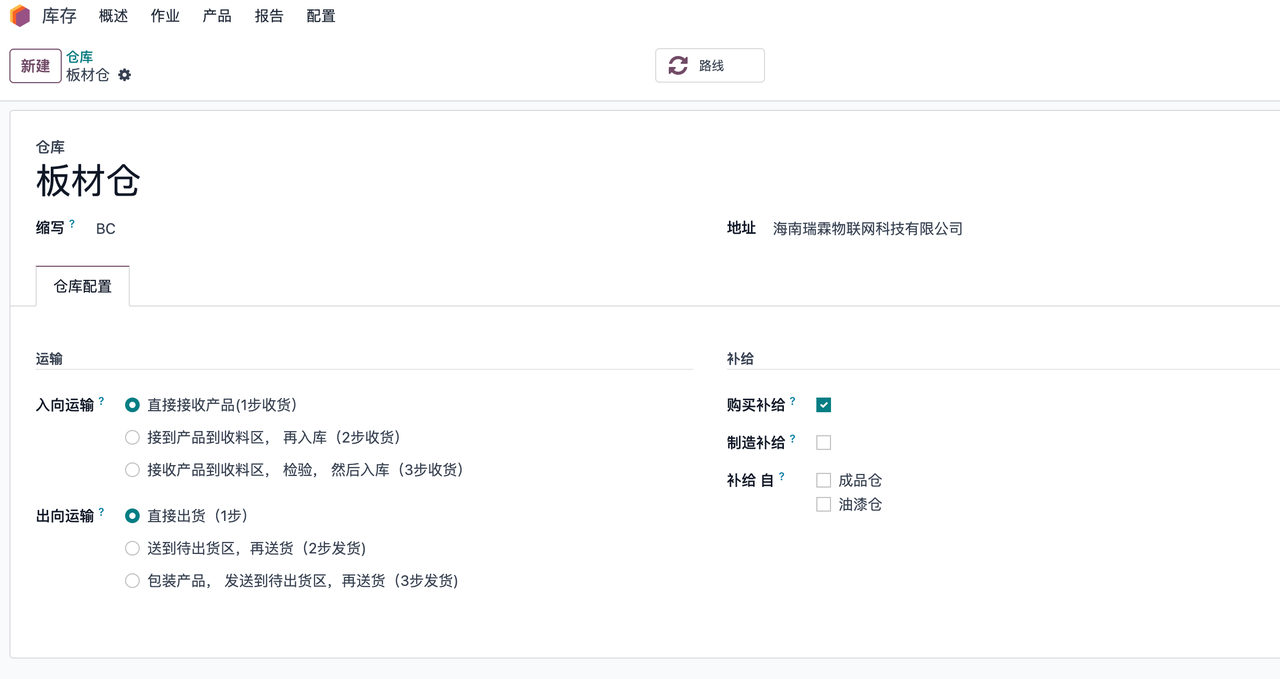Show help tooltip next to 购买补给
The height and width of the screenshot is (679, 1280).
pos(793,400)
